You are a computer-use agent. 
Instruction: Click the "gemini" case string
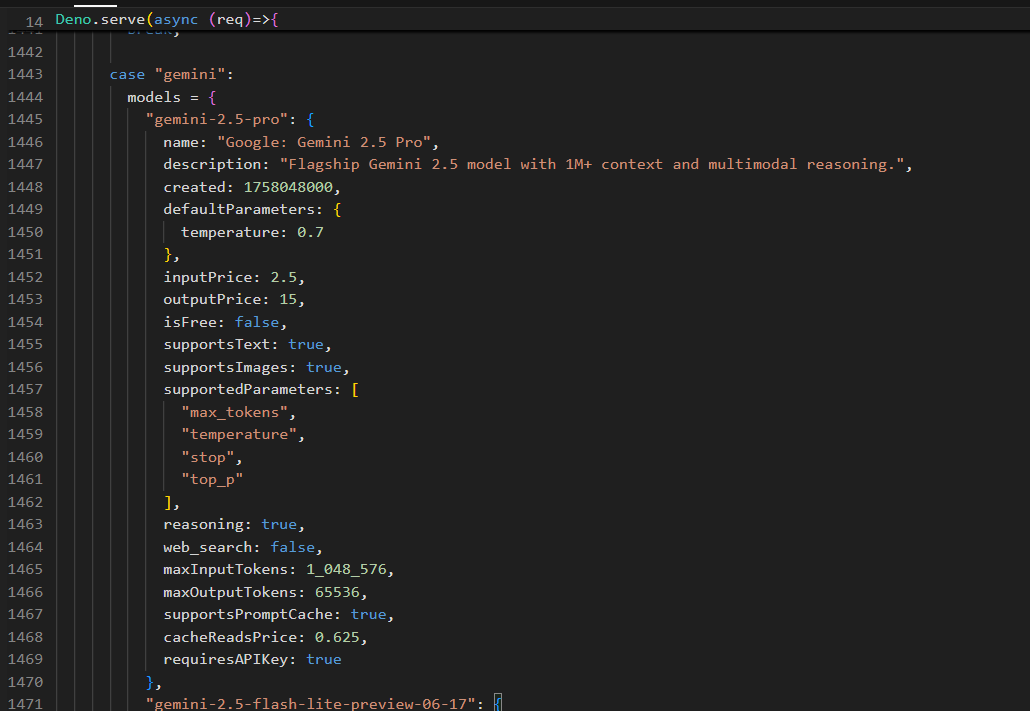190,74
